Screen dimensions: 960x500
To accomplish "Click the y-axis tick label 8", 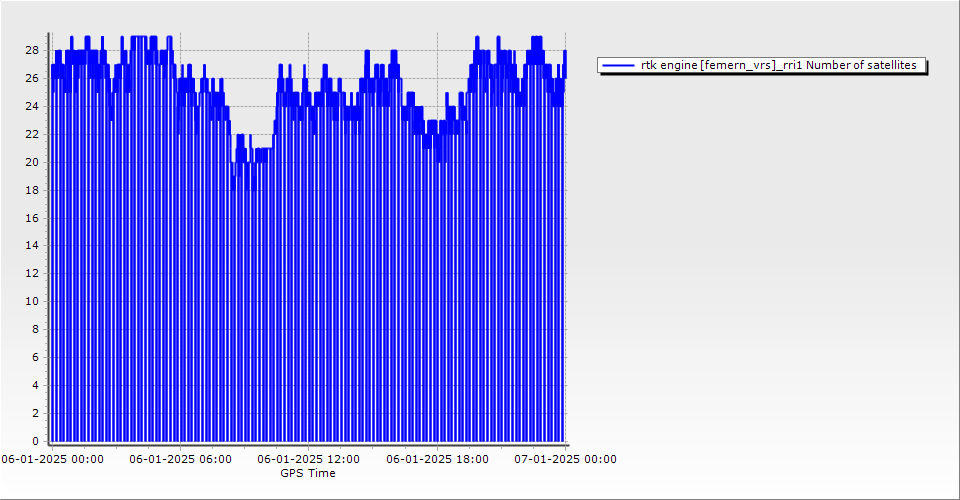I will coord(35,329).
